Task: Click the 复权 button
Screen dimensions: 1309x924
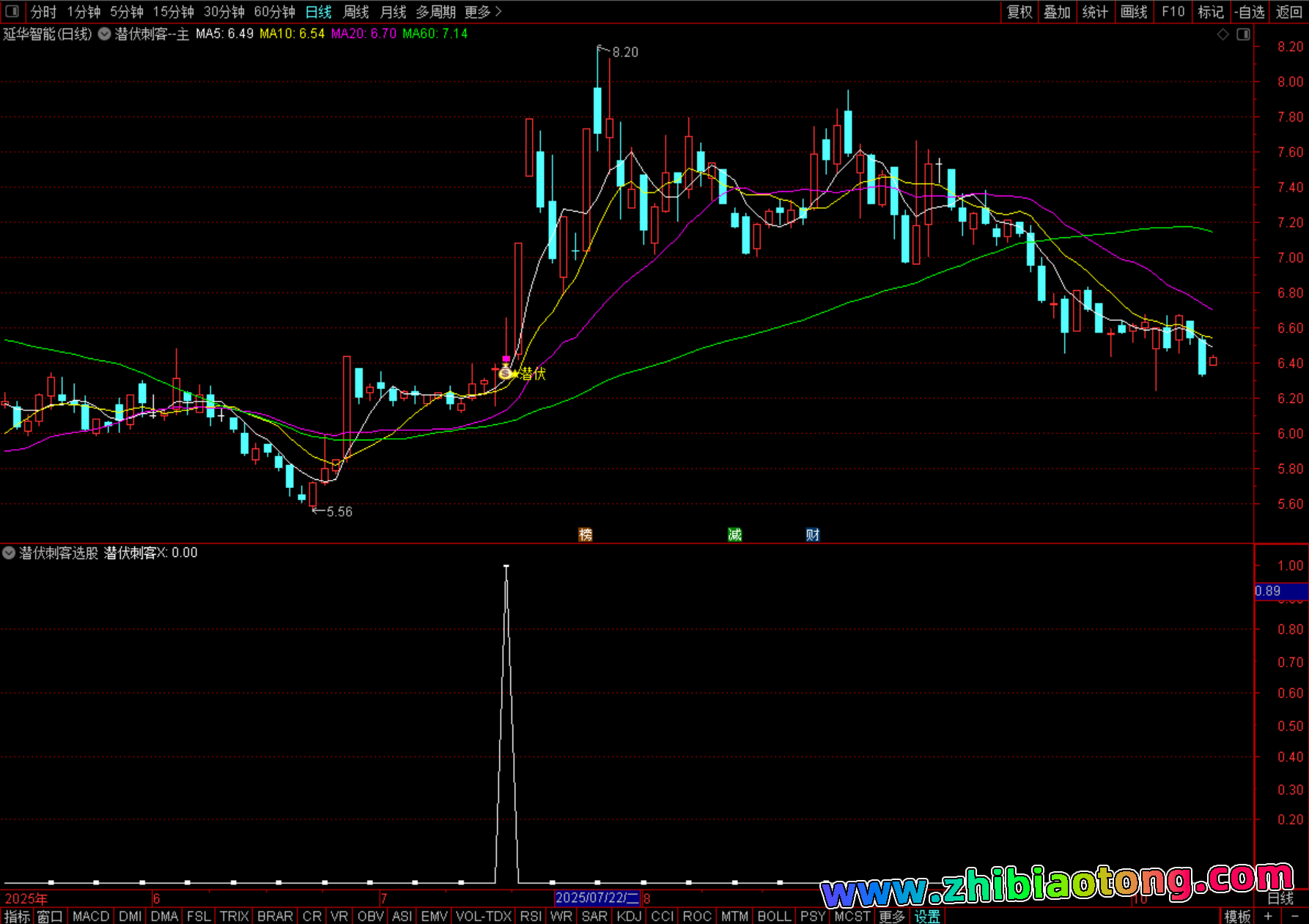Action: (x=1019, y=12)
